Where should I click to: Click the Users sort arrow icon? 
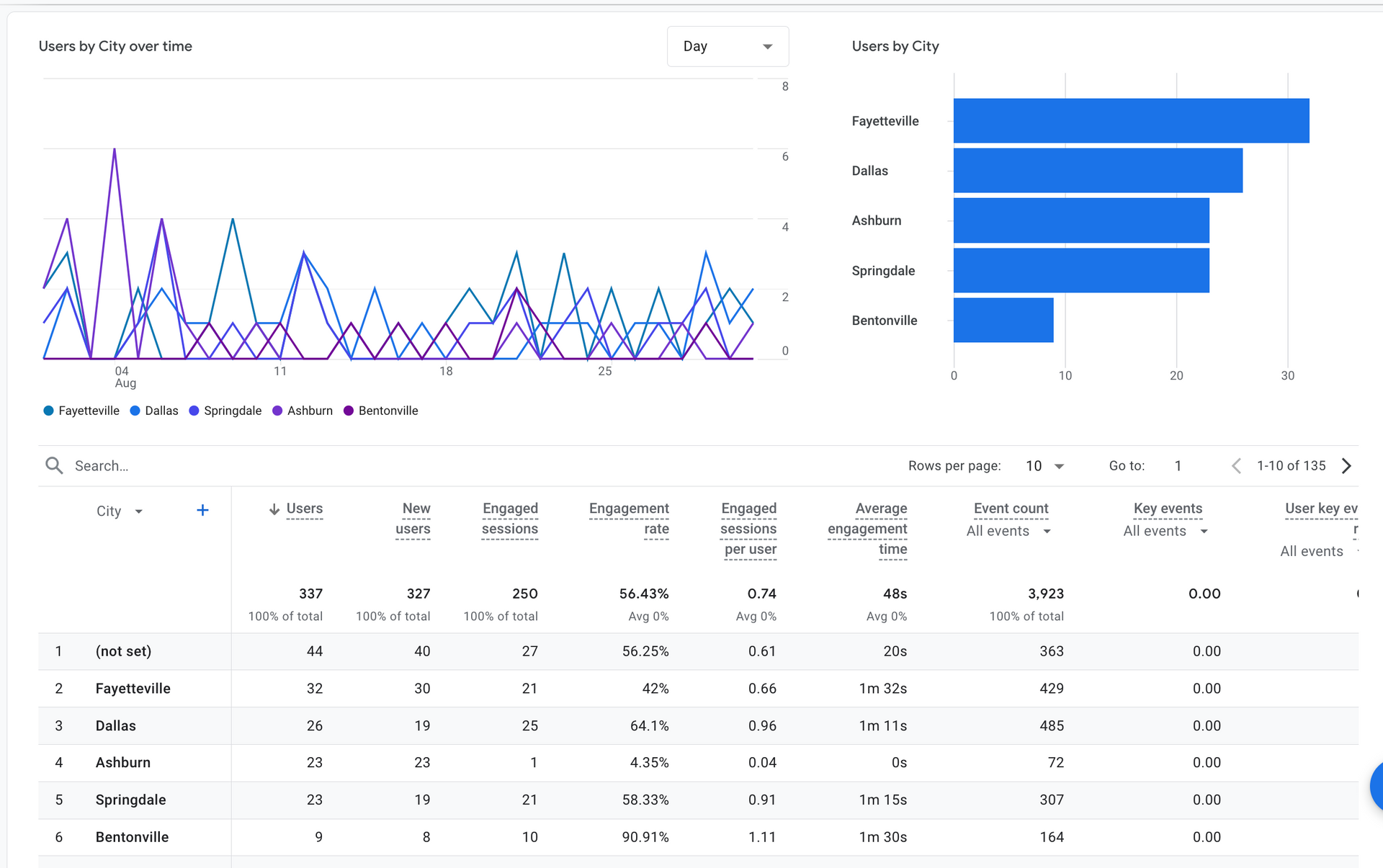(274, 509)
